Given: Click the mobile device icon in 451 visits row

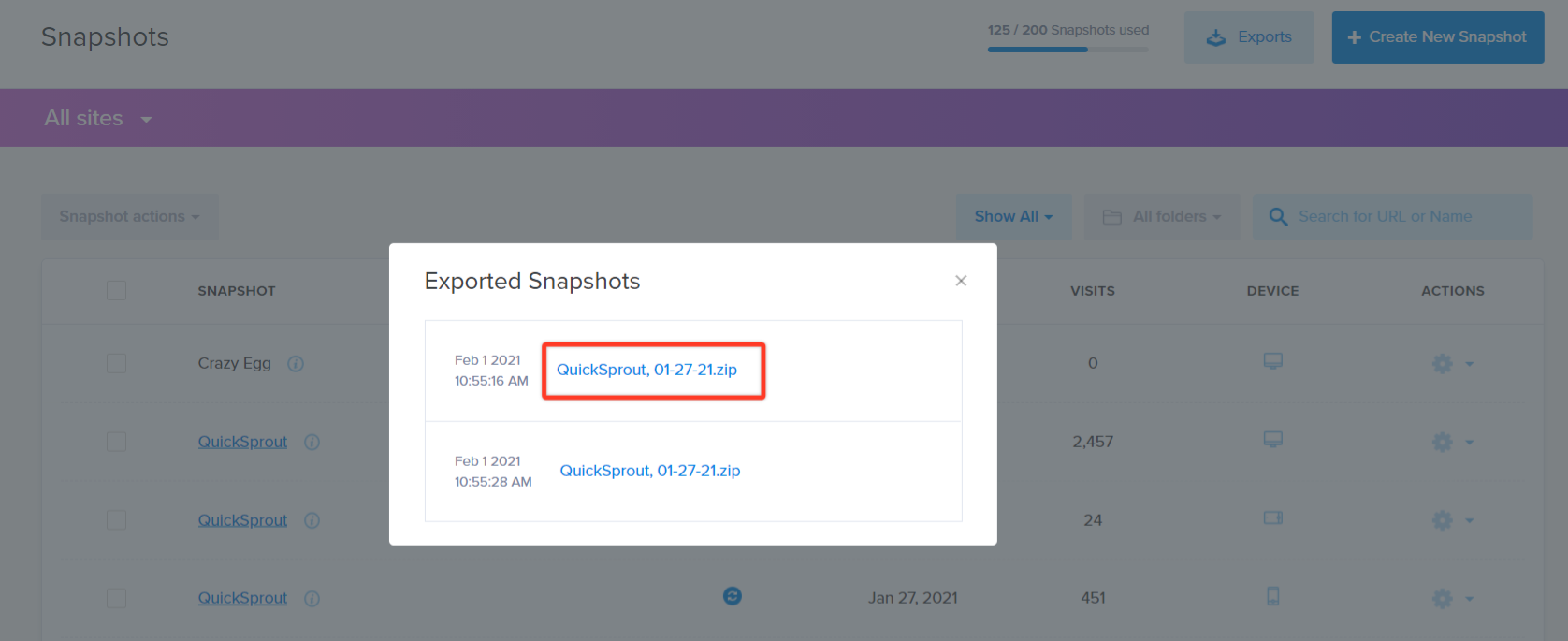Looking at the screenshot, I should pyautogui.click(x=1273, y=596).
